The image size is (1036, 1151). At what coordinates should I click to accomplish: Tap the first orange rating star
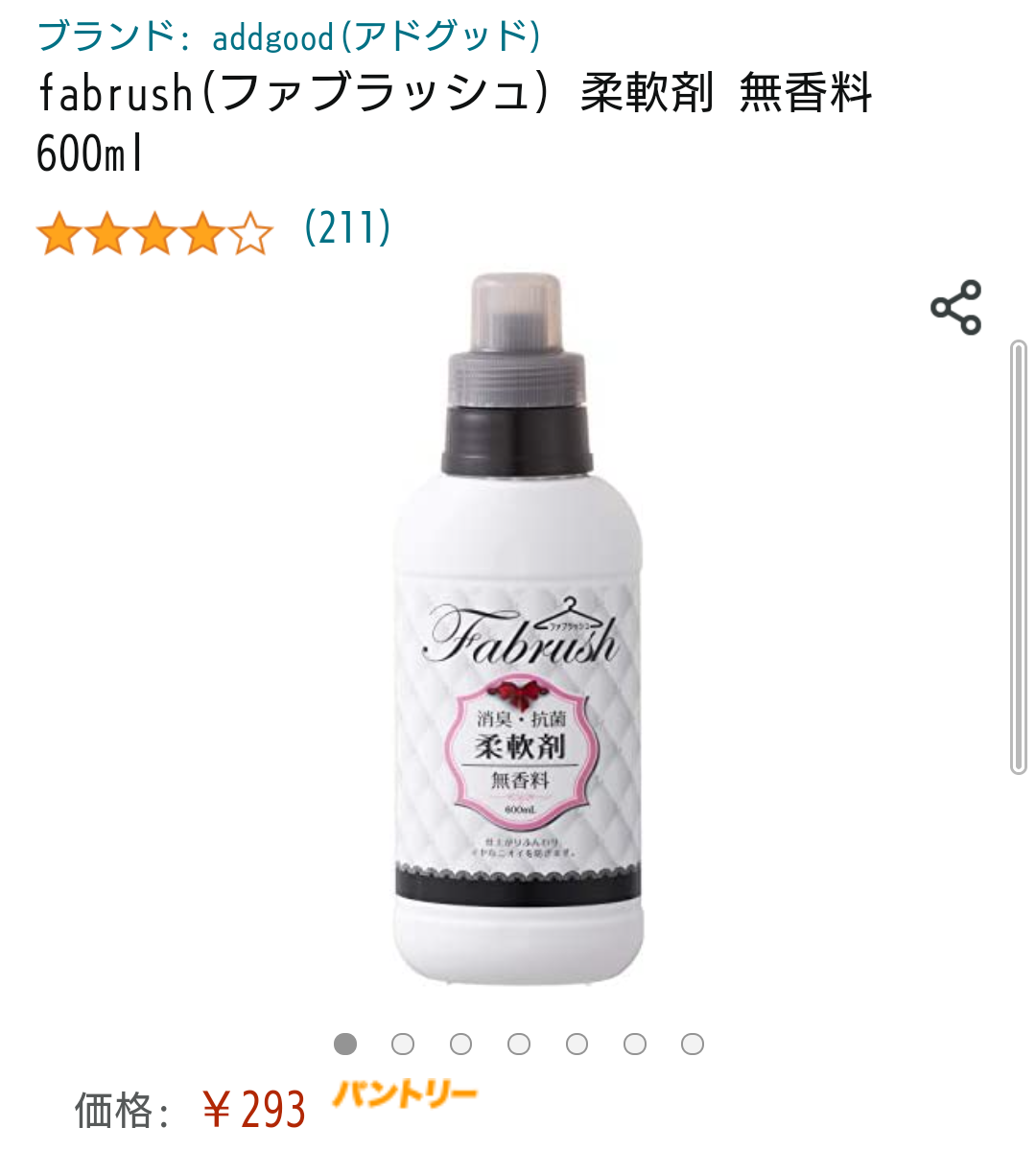pyautogui.click(x=59, y=234)
